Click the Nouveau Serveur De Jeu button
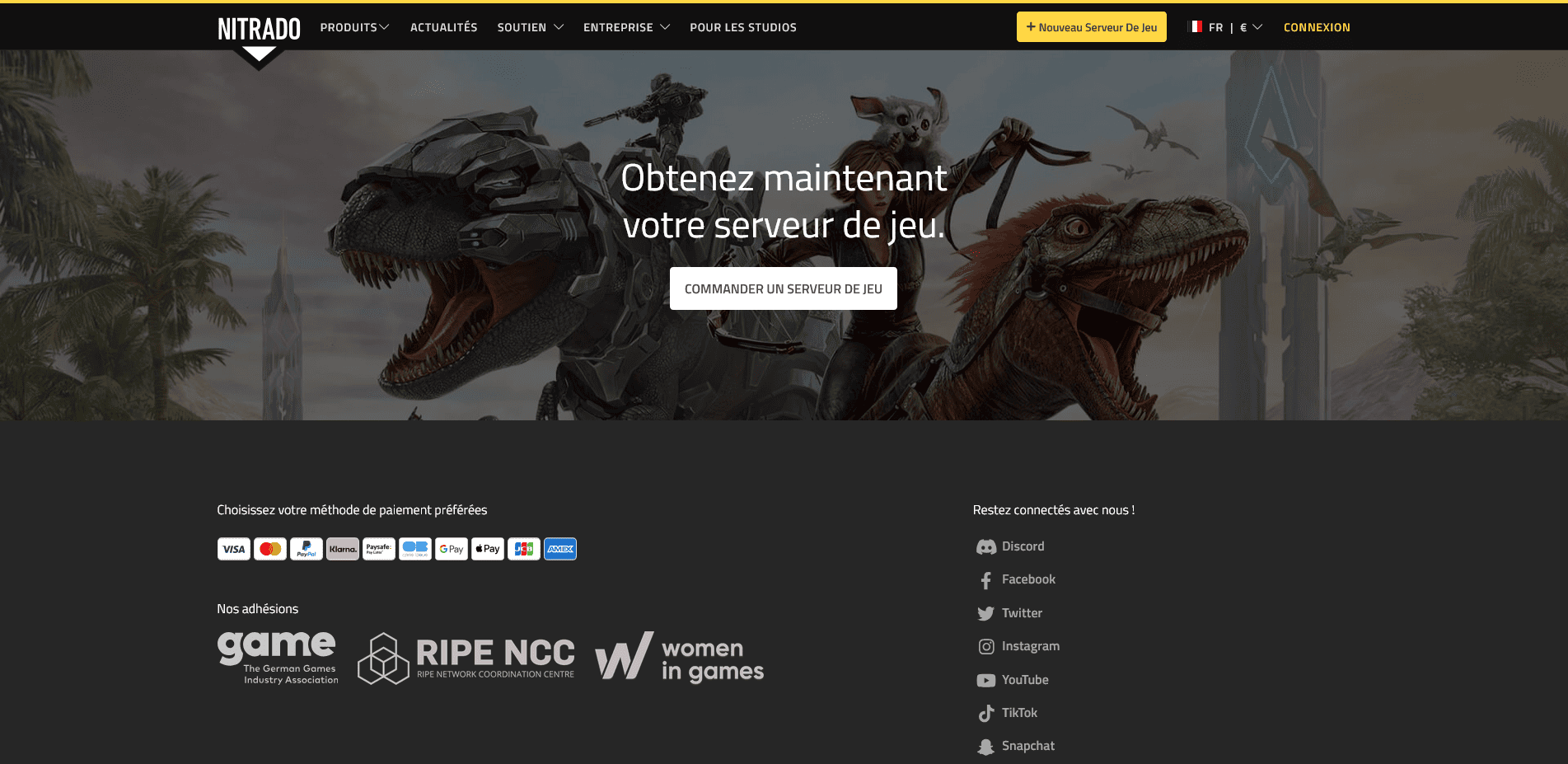The width and height of the screenshot is (1568, 764). pyautogui.click(x=1092, y=27)
